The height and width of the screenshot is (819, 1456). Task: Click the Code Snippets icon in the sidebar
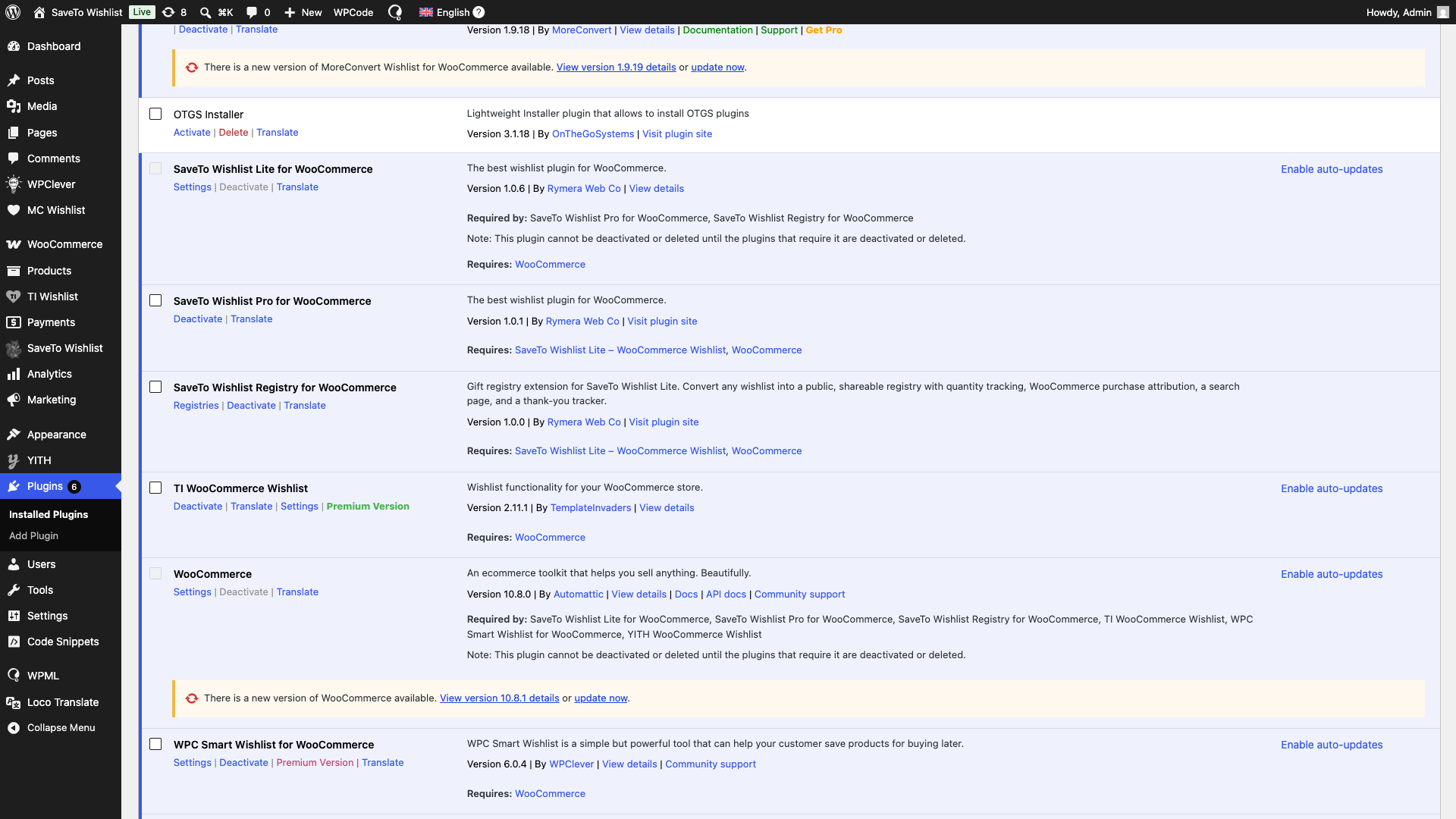pyautogui.click(x=14, y=642)
